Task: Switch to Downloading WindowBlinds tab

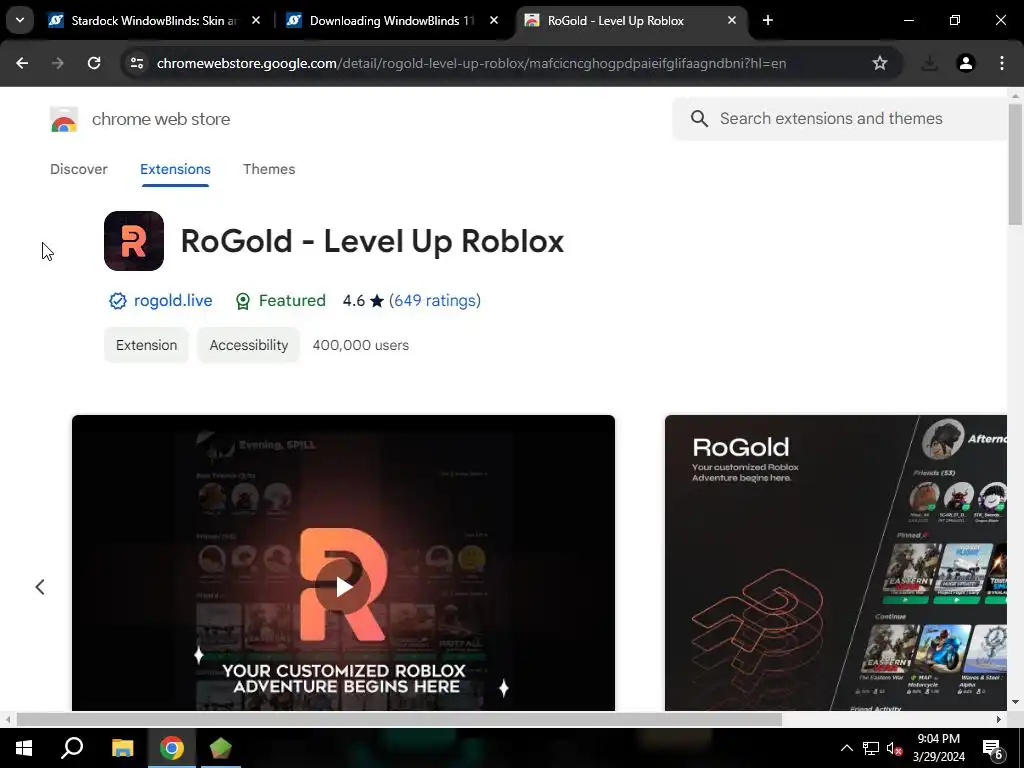Action: click(392, 21)
